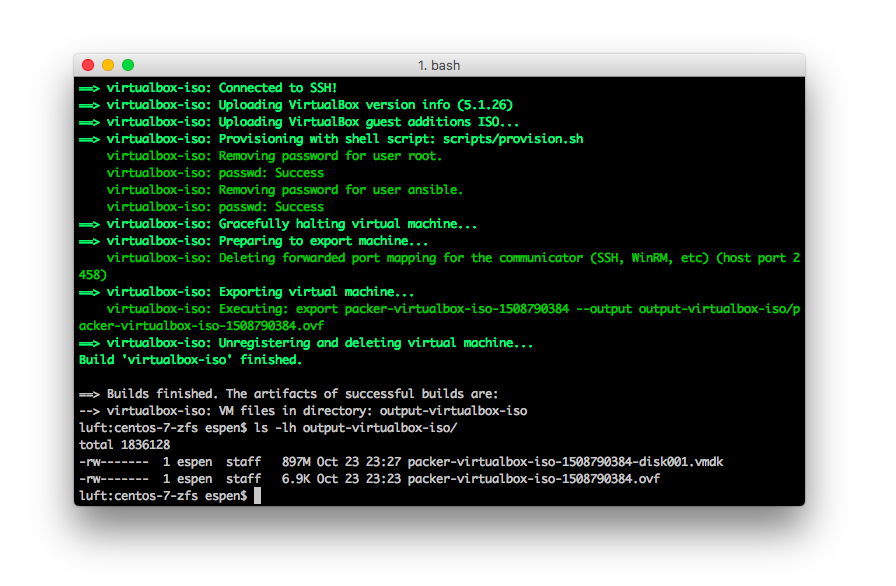This screenshot has width=896, height=586.
Task: Click 'Unregistering and deleting virtual machine...' line
Action: click(x=306, y=343)
